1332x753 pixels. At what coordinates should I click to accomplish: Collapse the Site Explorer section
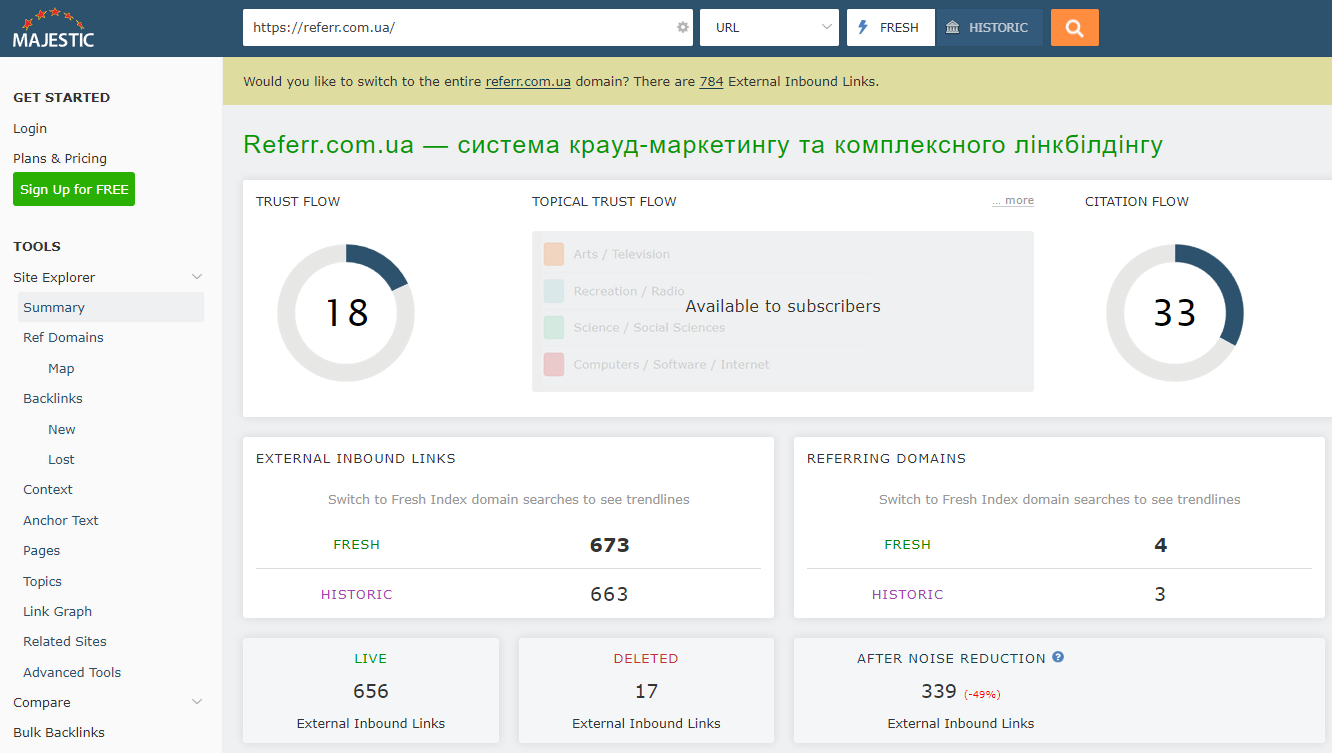(196, 276)
